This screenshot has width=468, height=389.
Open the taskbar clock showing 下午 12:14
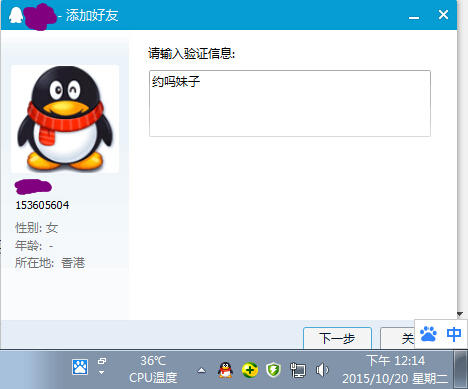click(395, 369)
